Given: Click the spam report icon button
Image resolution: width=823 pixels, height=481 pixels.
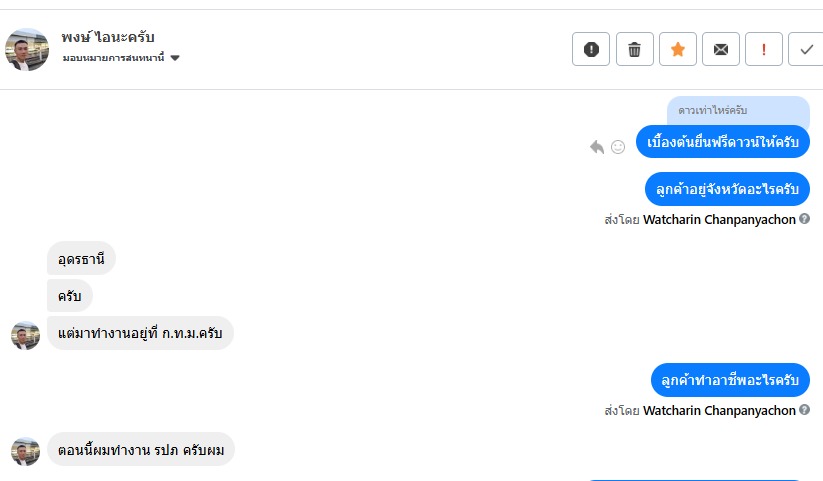Looking at the screenshot, I should click(591, 49).
